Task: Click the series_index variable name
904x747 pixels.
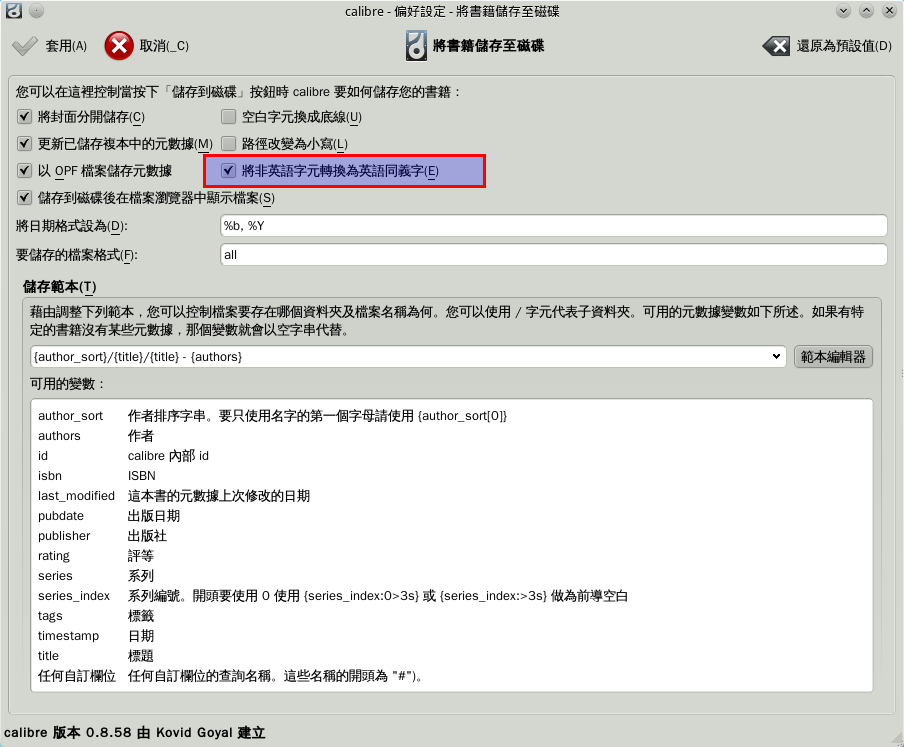Action: coord(74,596)
